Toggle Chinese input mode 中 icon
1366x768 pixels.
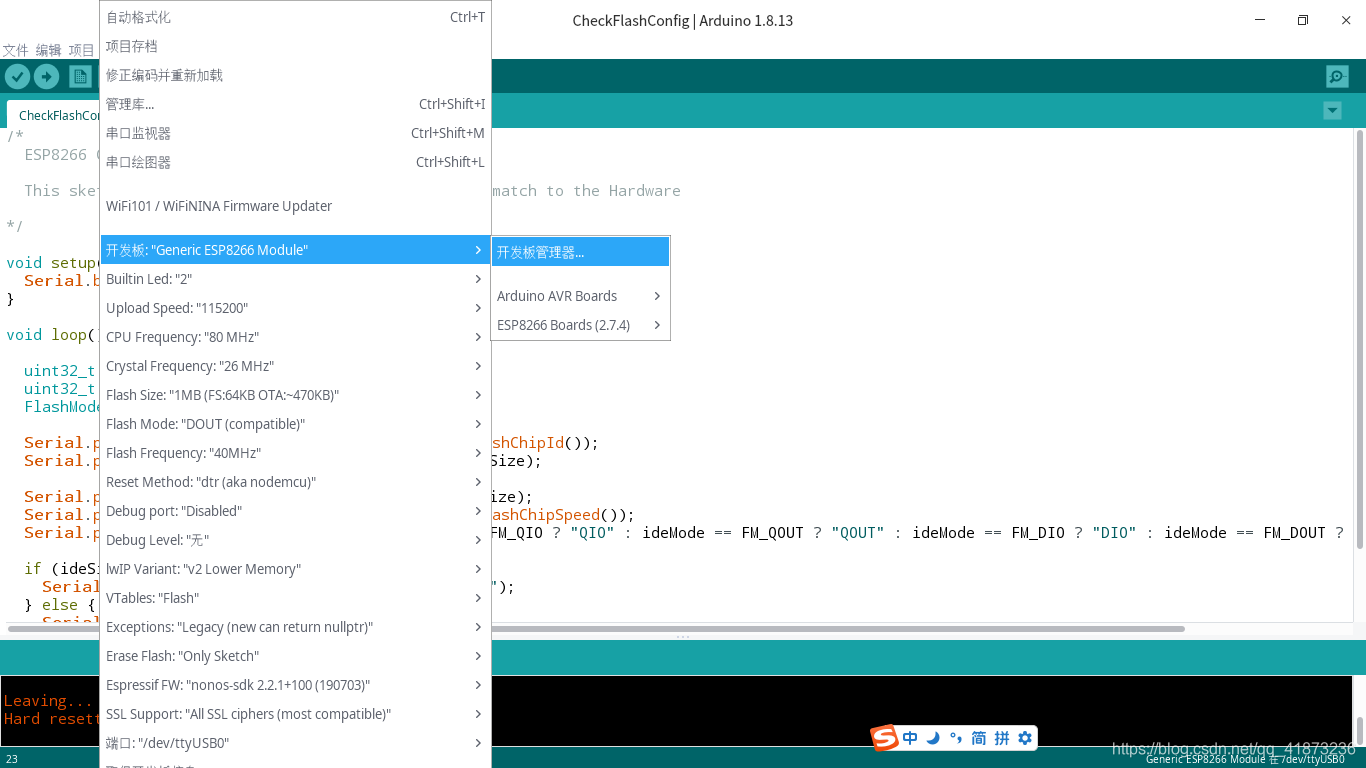click(x=910, y=738)
